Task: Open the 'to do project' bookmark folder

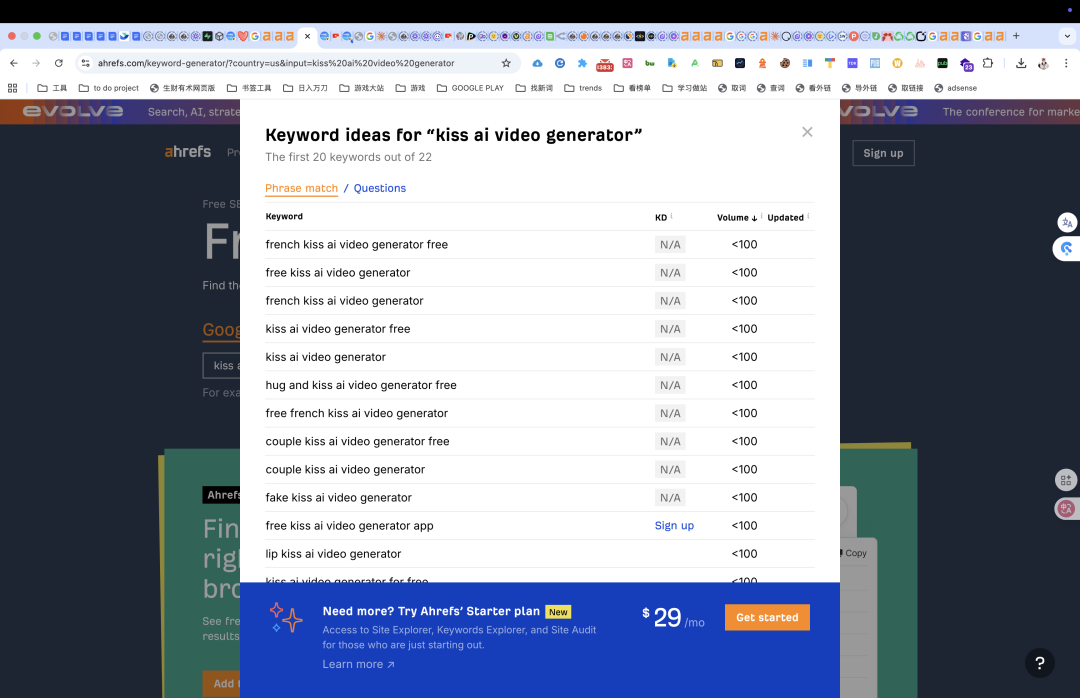Action: [109, 88]
